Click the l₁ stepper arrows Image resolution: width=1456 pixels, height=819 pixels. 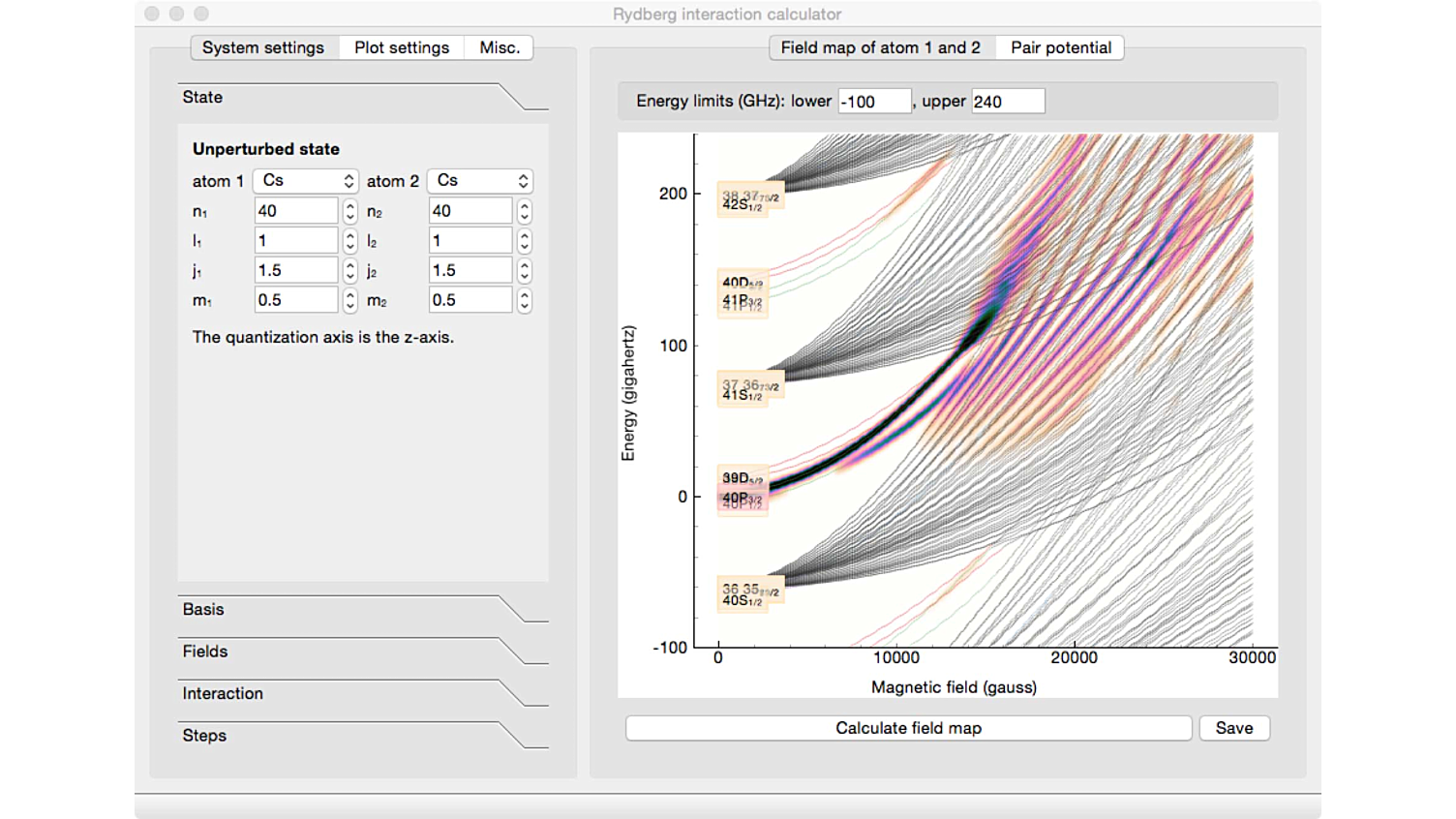[349, 241]
